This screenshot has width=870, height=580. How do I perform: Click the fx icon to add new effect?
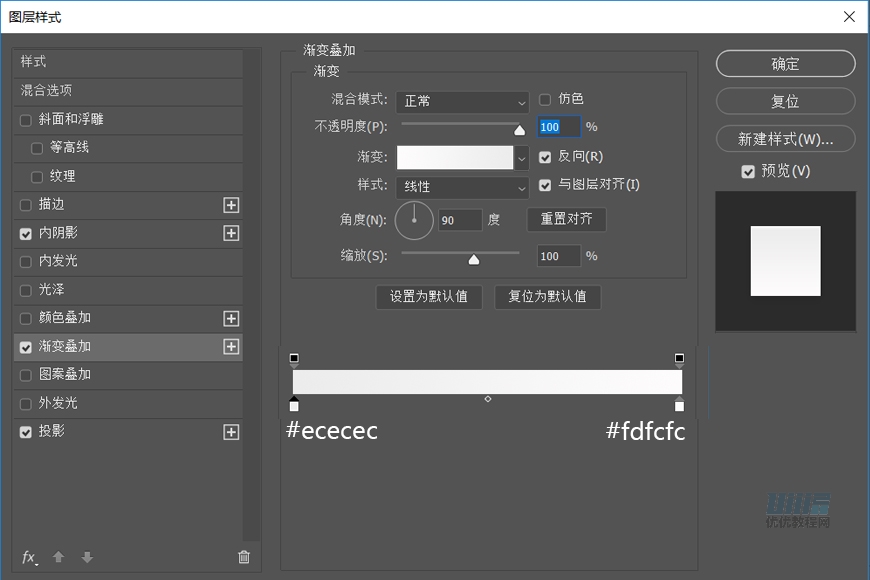point(29,557)
